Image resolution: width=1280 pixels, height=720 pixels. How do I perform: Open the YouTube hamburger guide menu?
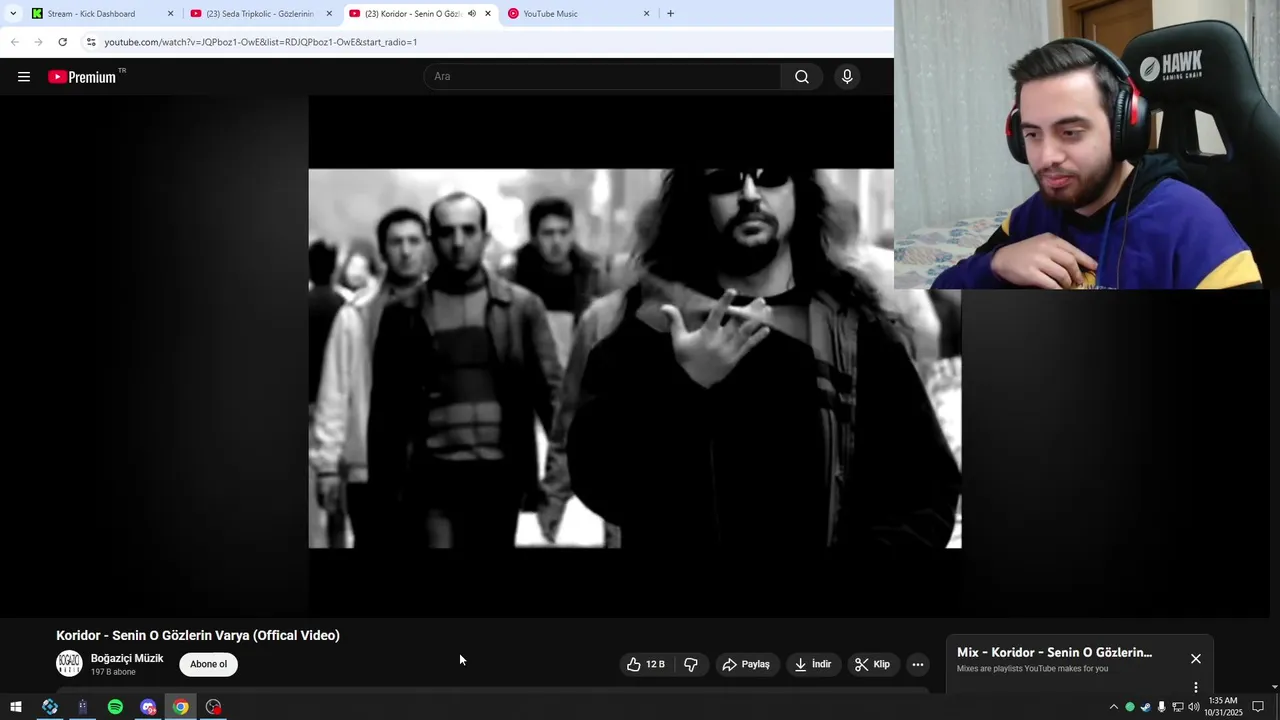(x=24, y=77)
